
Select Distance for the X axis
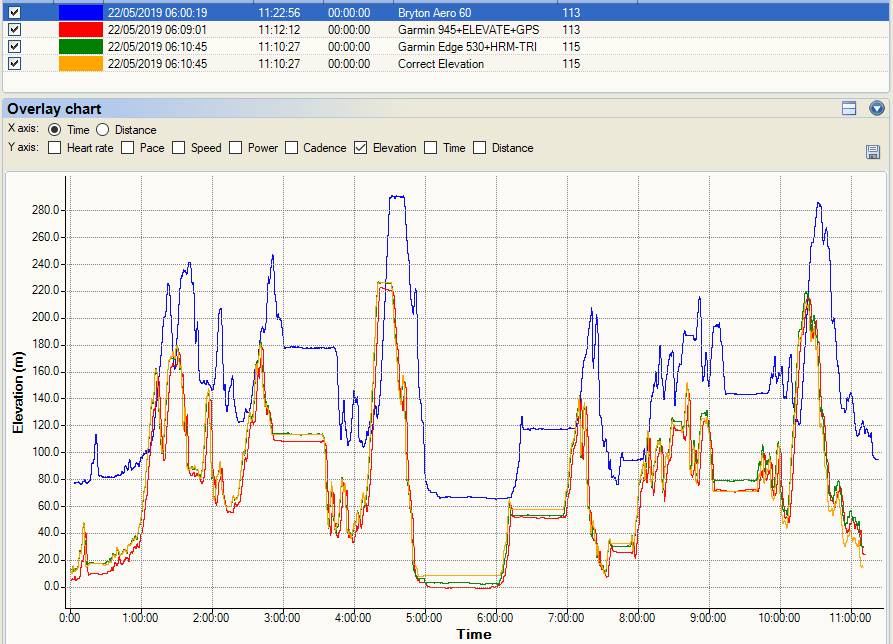[103, 130]
